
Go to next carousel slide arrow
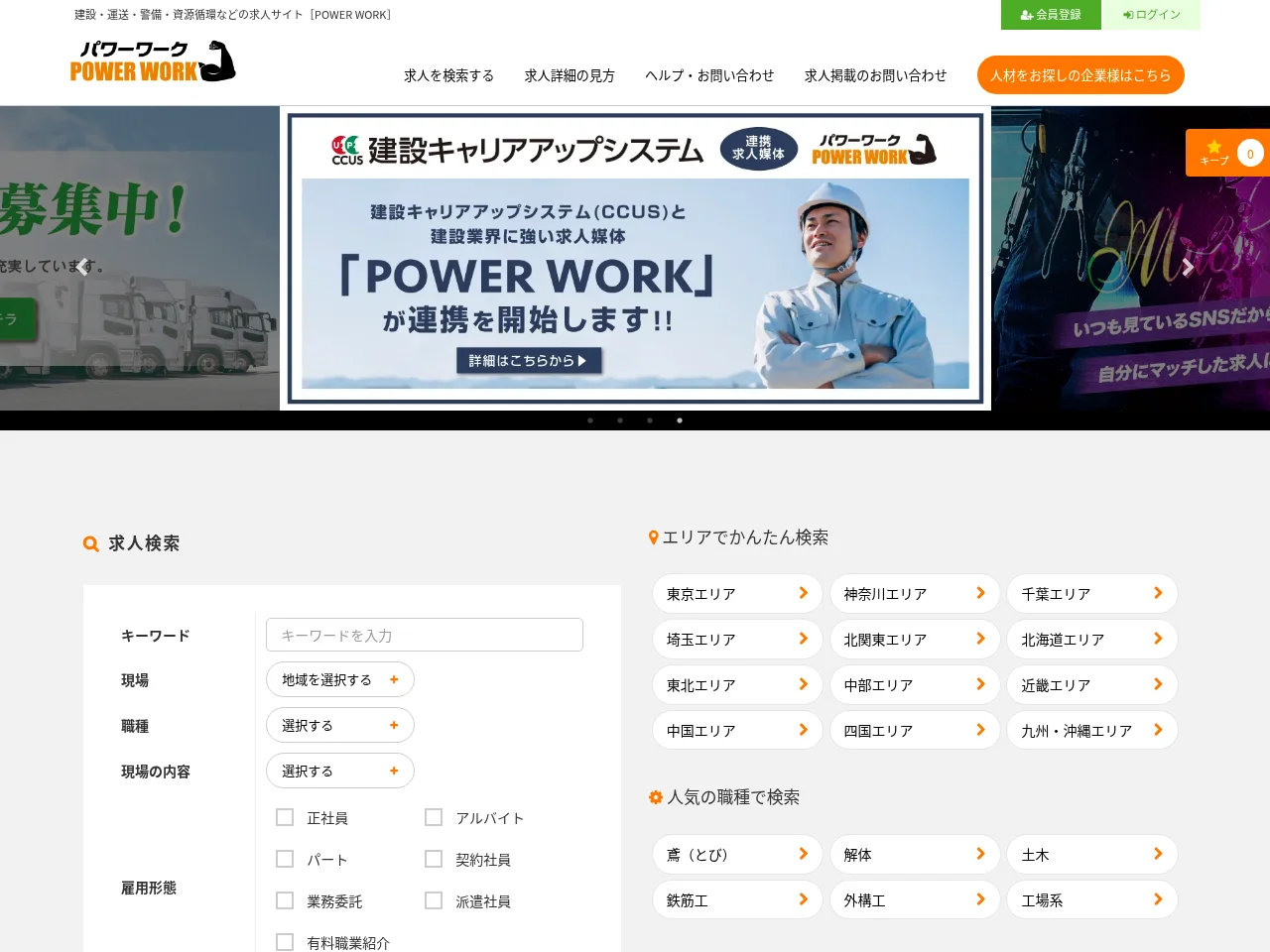click(x=1188, y=267)
